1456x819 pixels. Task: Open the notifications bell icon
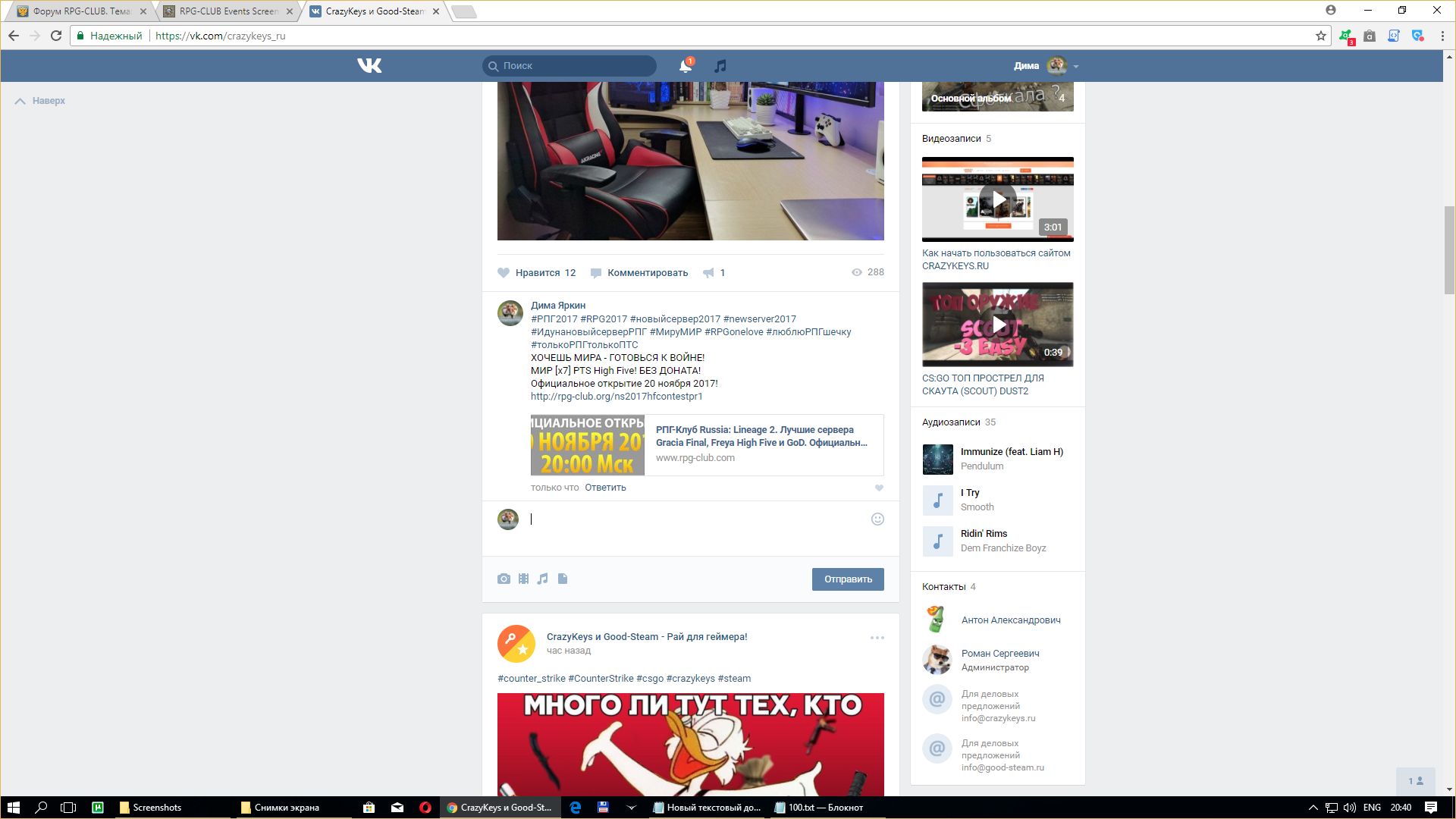[x=685, y=66]
